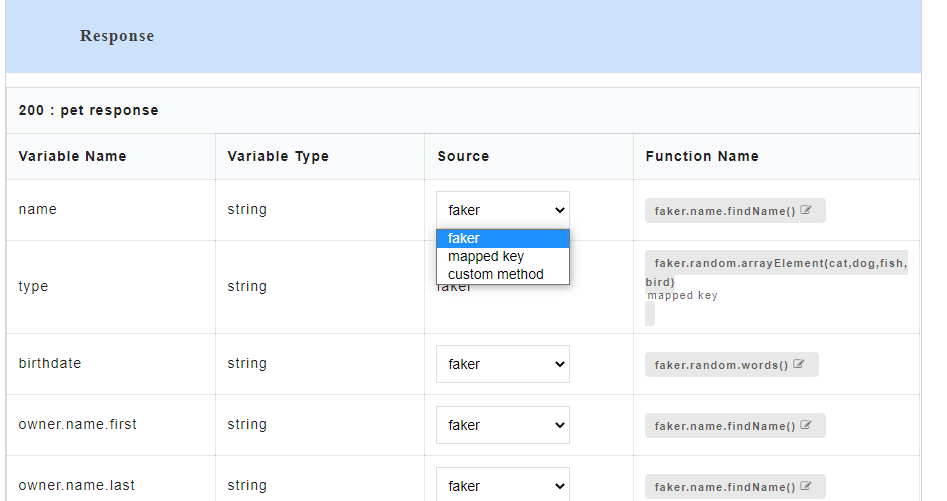Pick 'custom method' in the dropdown list
This screenshot has height=501, width=947.
coord(502,274)
